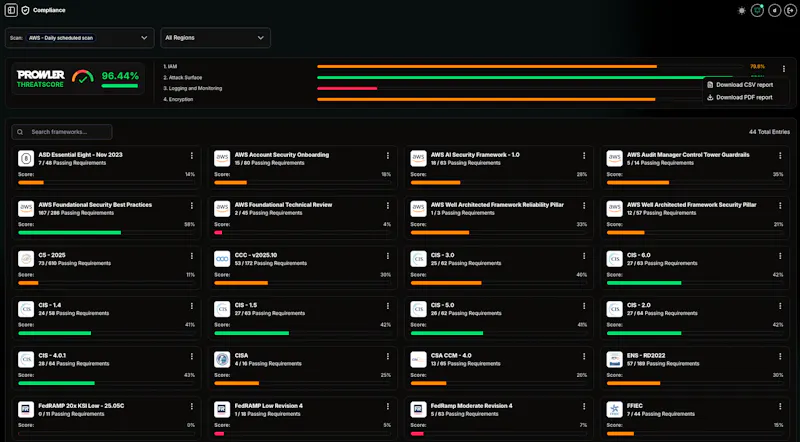Click the 'Compliance' page title

[x=49, y=10]
